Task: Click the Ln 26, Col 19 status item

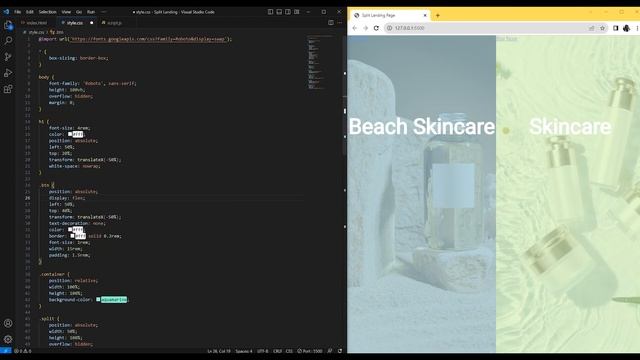Action: tap(219, 351)
